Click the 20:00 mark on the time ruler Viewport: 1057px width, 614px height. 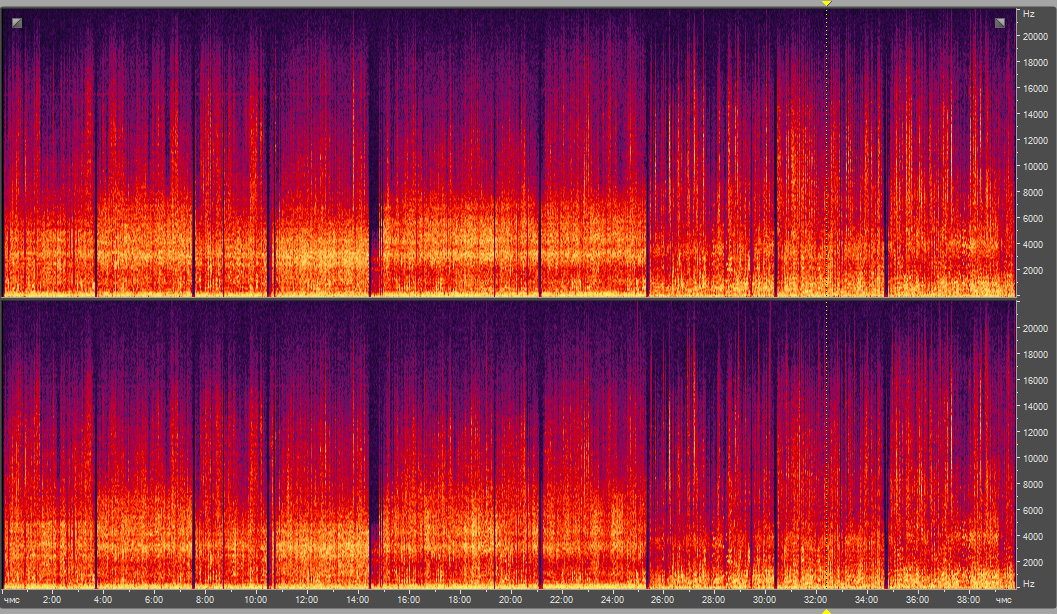click(x=510, y=600)
